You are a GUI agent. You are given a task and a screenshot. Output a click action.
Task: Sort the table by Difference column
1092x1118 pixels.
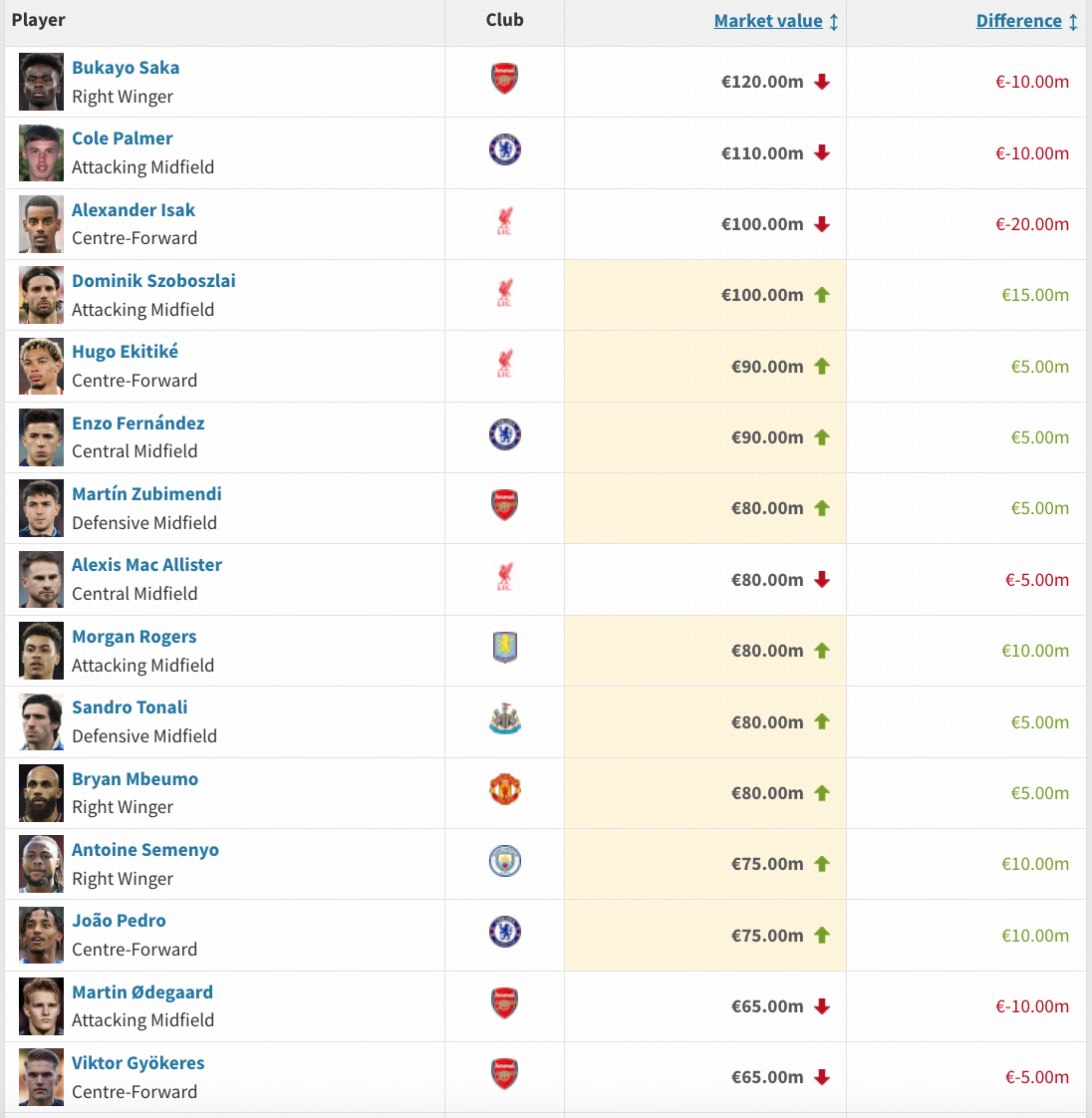click(x=1018, y=21)
